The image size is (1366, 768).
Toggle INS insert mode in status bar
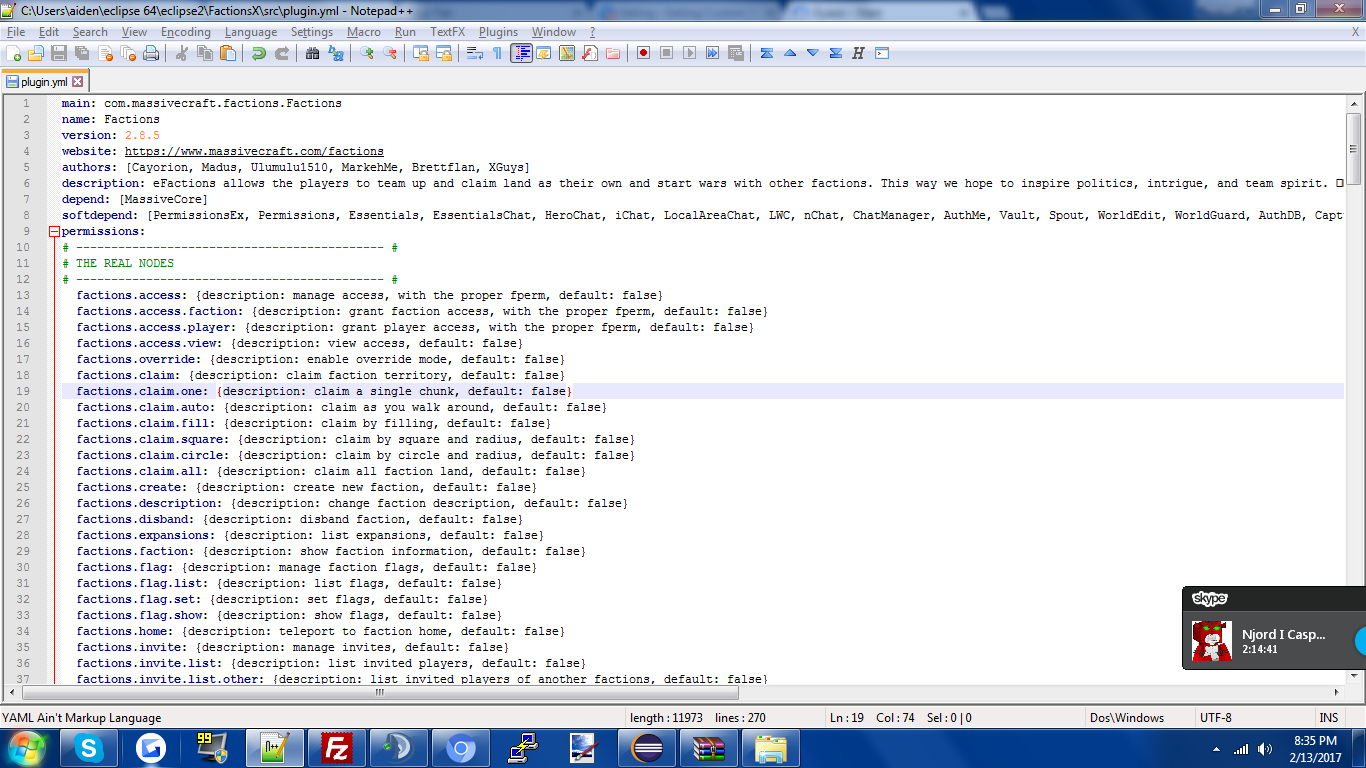1329,717
